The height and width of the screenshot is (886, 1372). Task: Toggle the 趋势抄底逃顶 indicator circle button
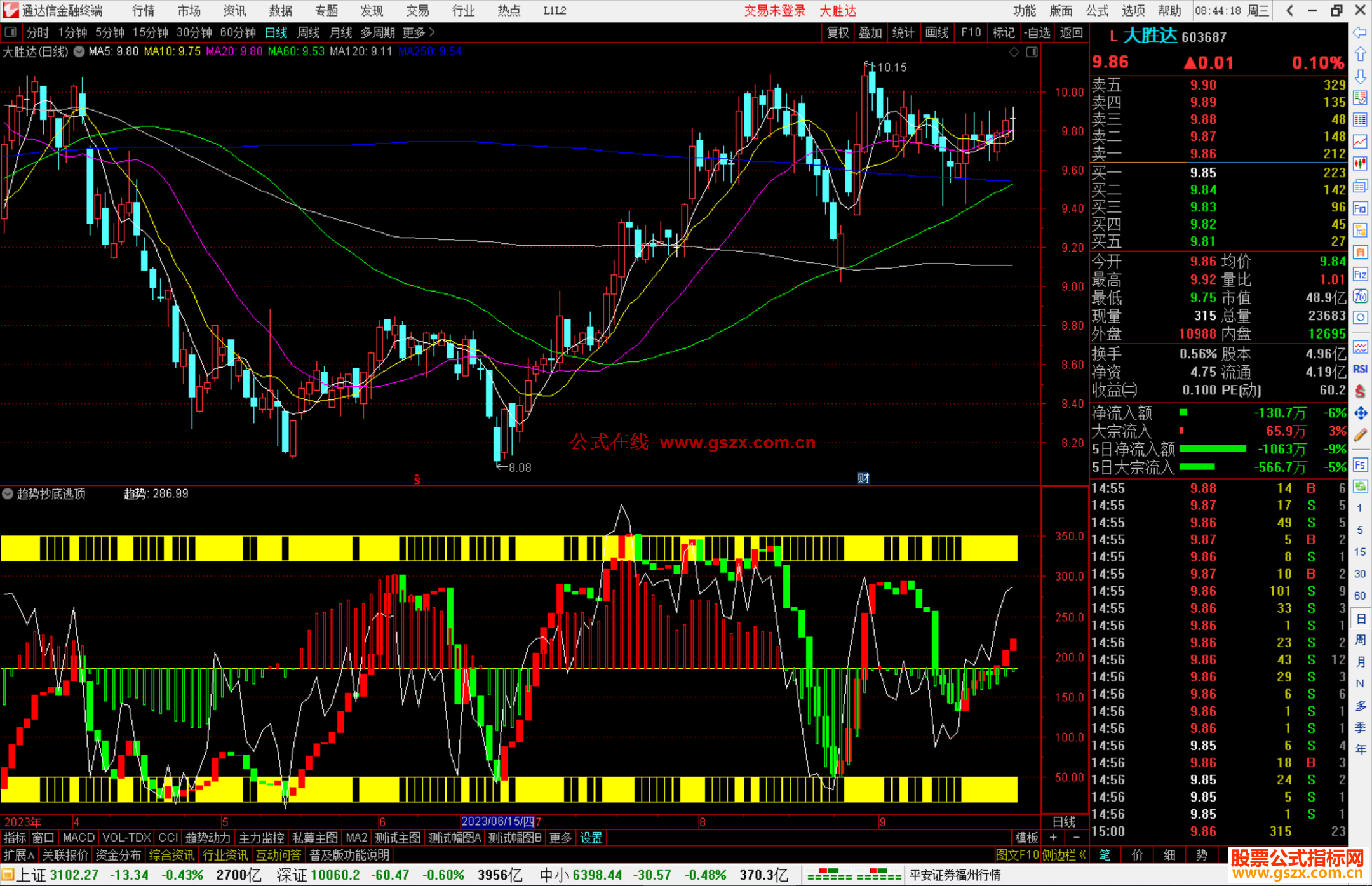pyautogui.click(x=8, y=493)
